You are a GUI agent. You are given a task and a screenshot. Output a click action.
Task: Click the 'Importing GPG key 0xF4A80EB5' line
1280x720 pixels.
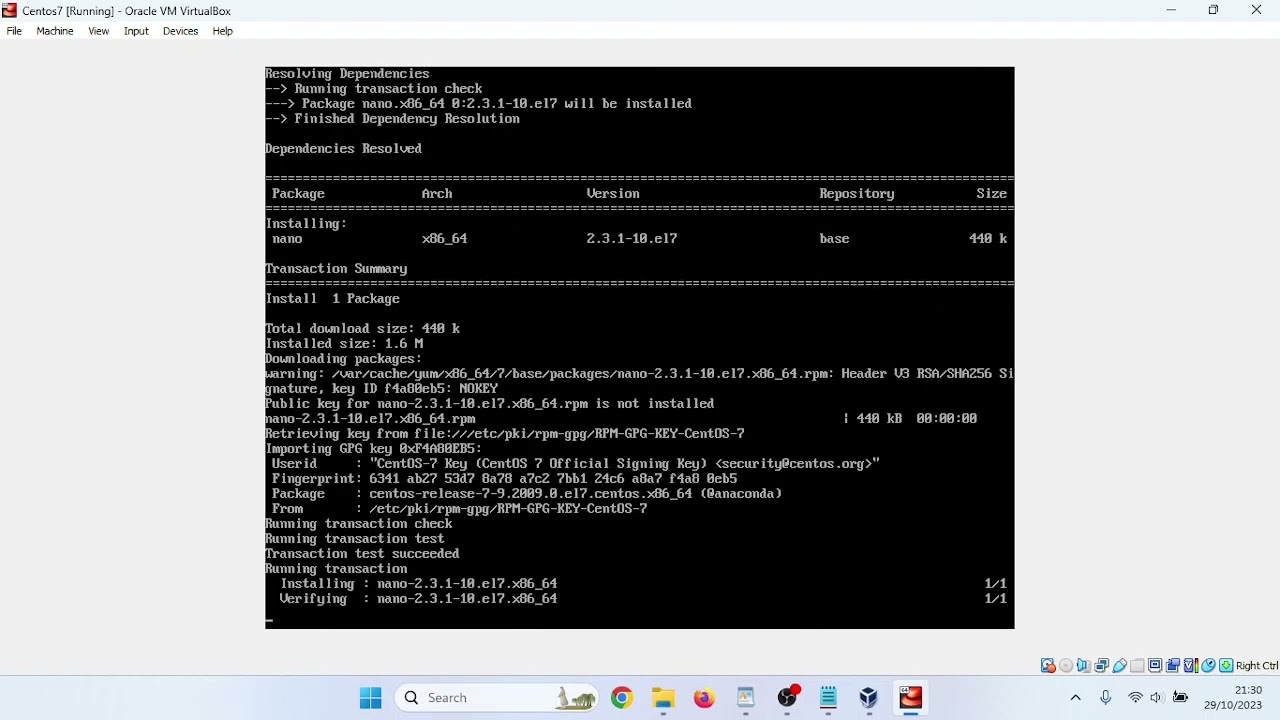click(374, 449)
